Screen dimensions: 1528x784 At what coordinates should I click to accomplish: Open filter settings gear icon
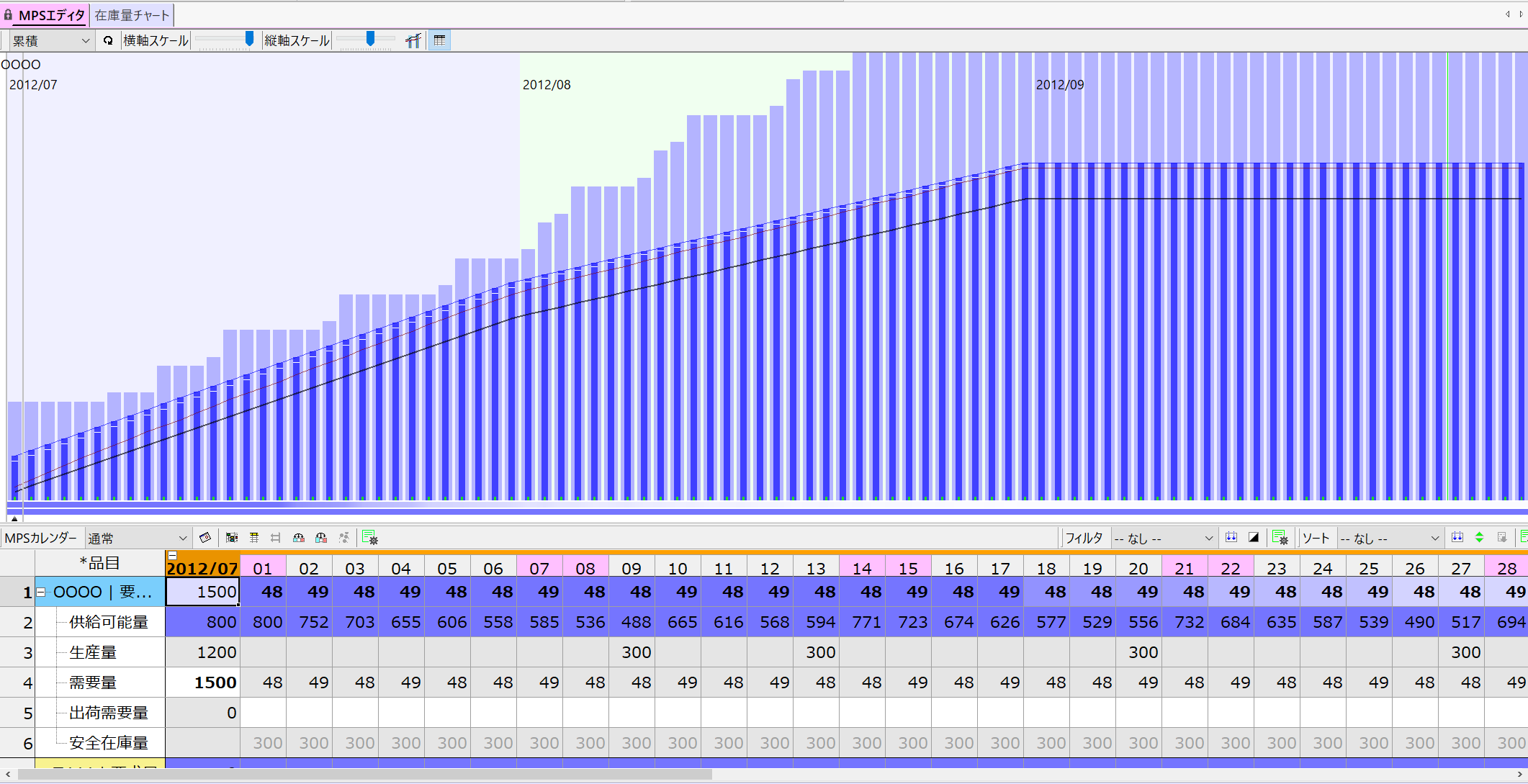(1280, 538)
